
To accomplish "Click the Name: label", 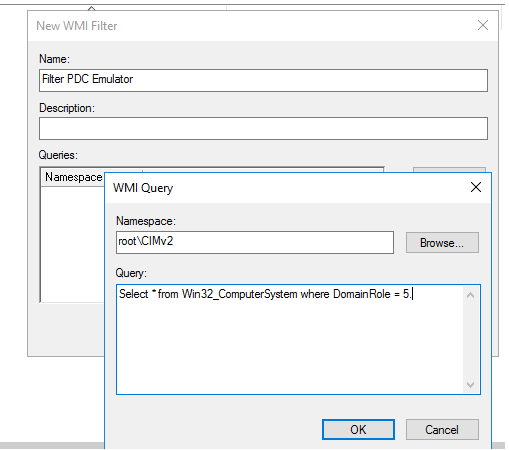I will click(x=54, y=59).
